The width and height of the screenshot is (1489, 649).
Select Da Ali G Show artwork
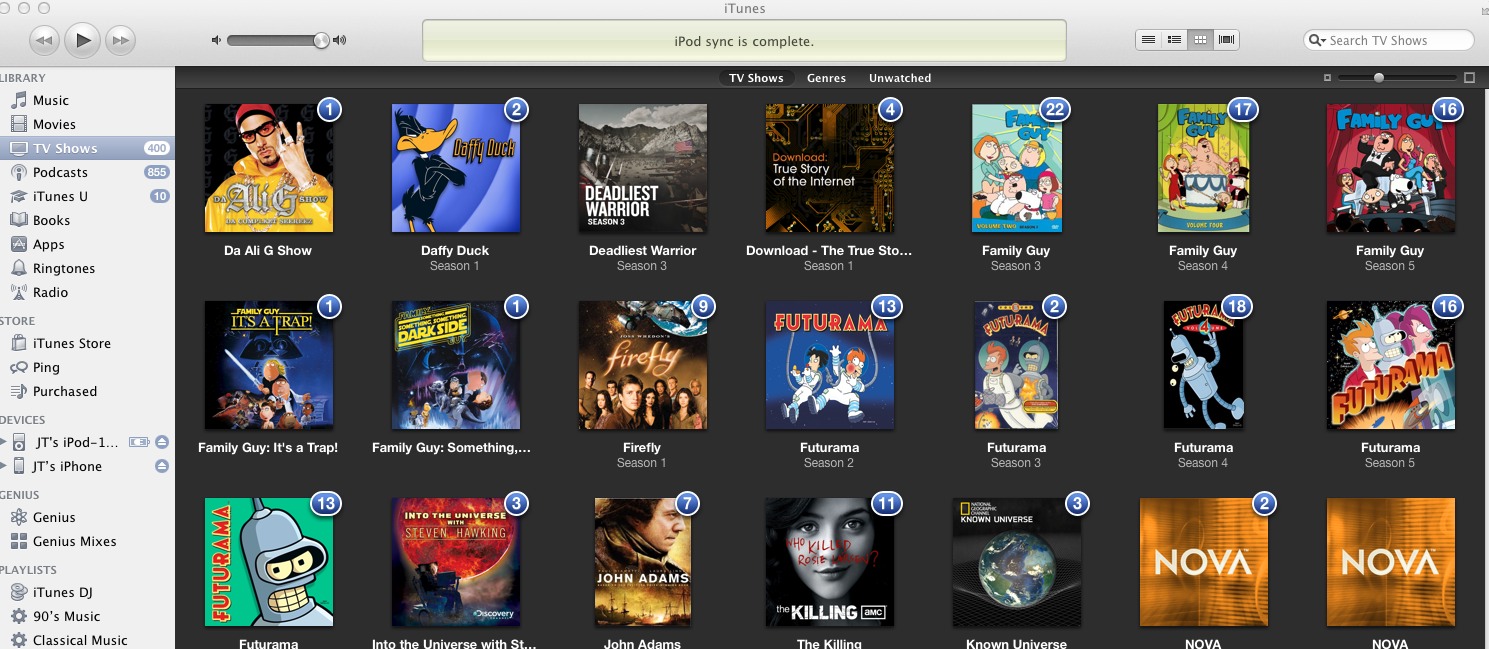coord(268,168)
